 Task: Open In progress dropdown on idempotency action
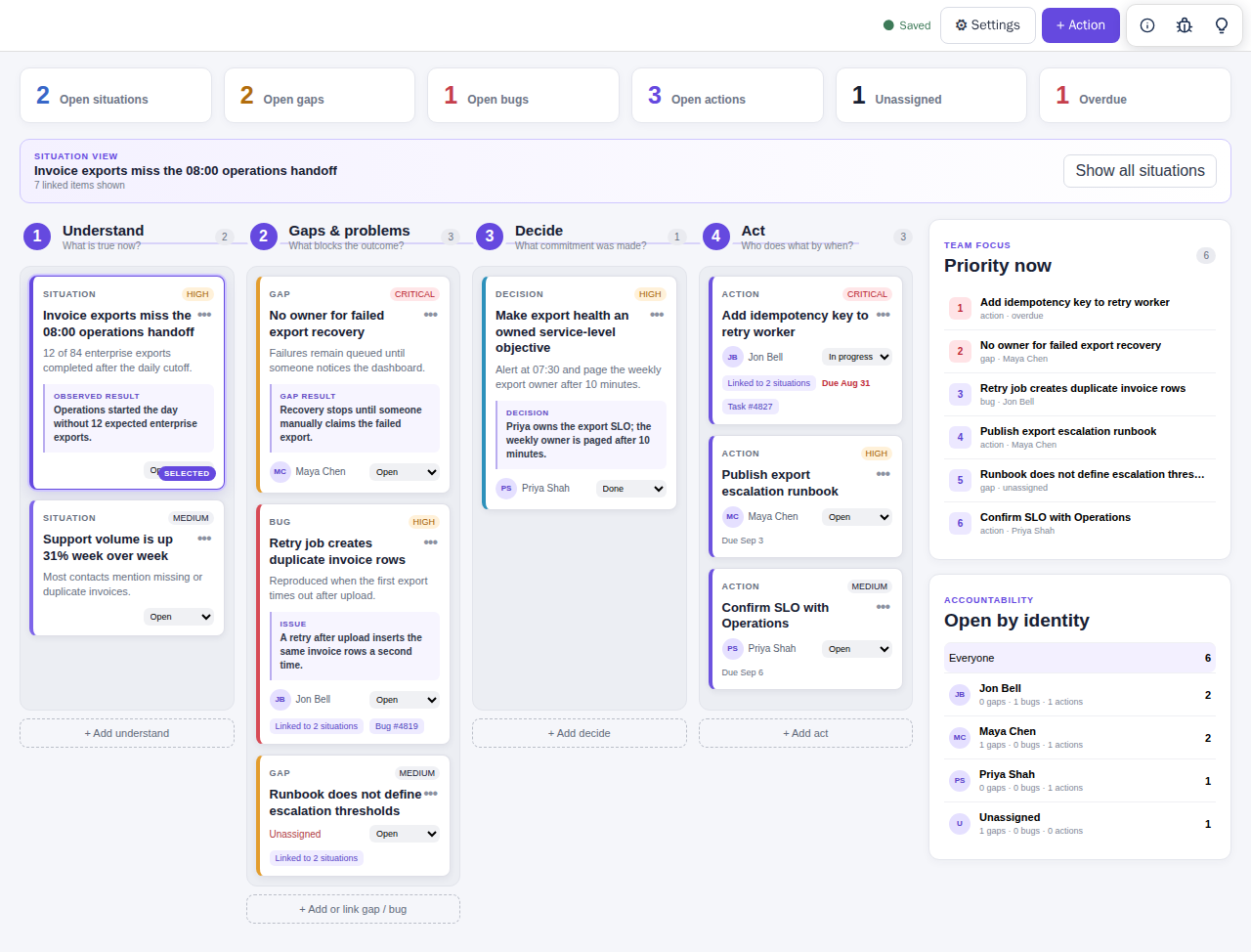pyautogui.click(x=858, y=357)
